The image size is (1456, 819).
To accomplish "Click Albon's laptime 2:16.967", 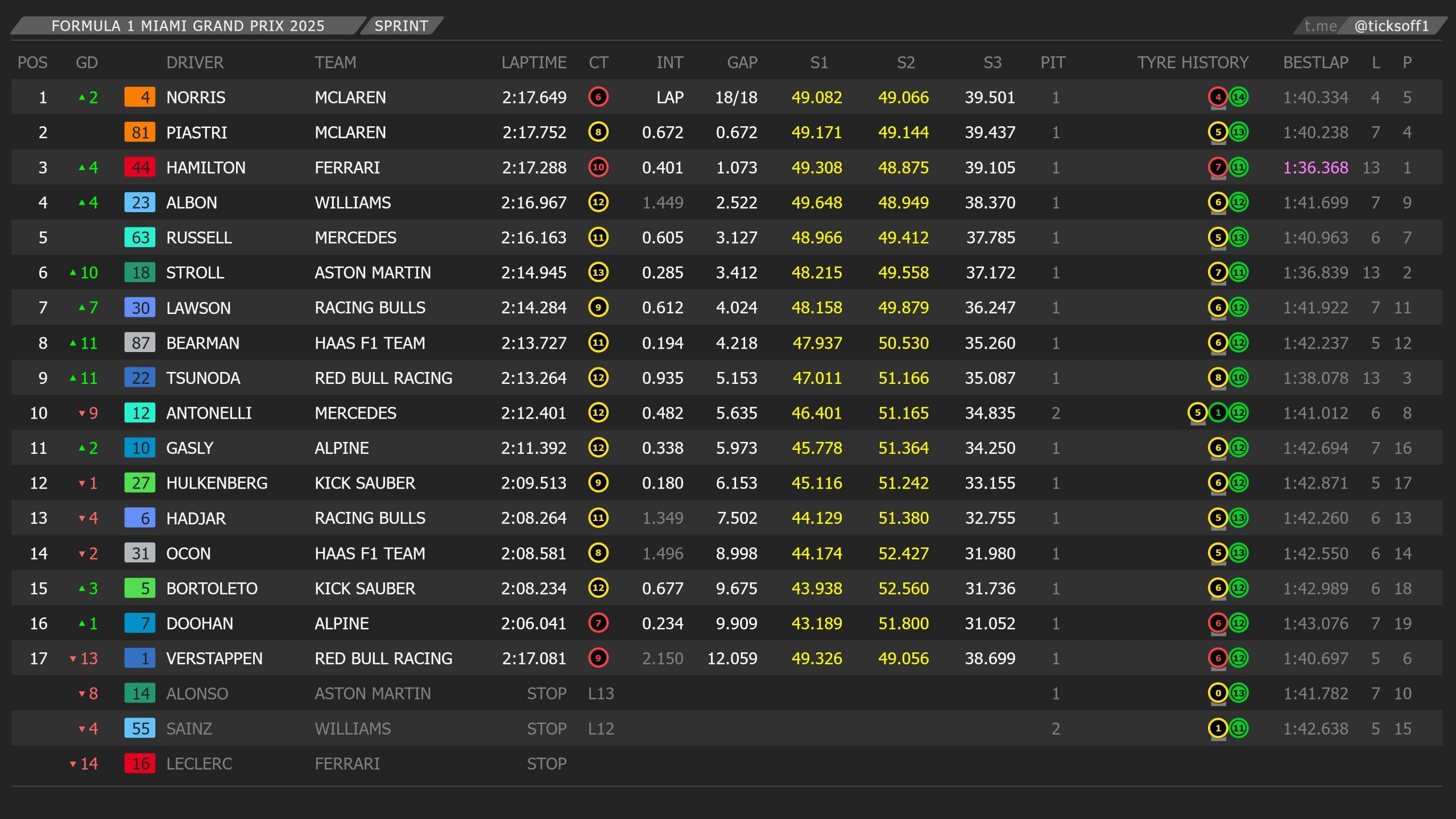I will pyautogui.click(x=533, y=202).
